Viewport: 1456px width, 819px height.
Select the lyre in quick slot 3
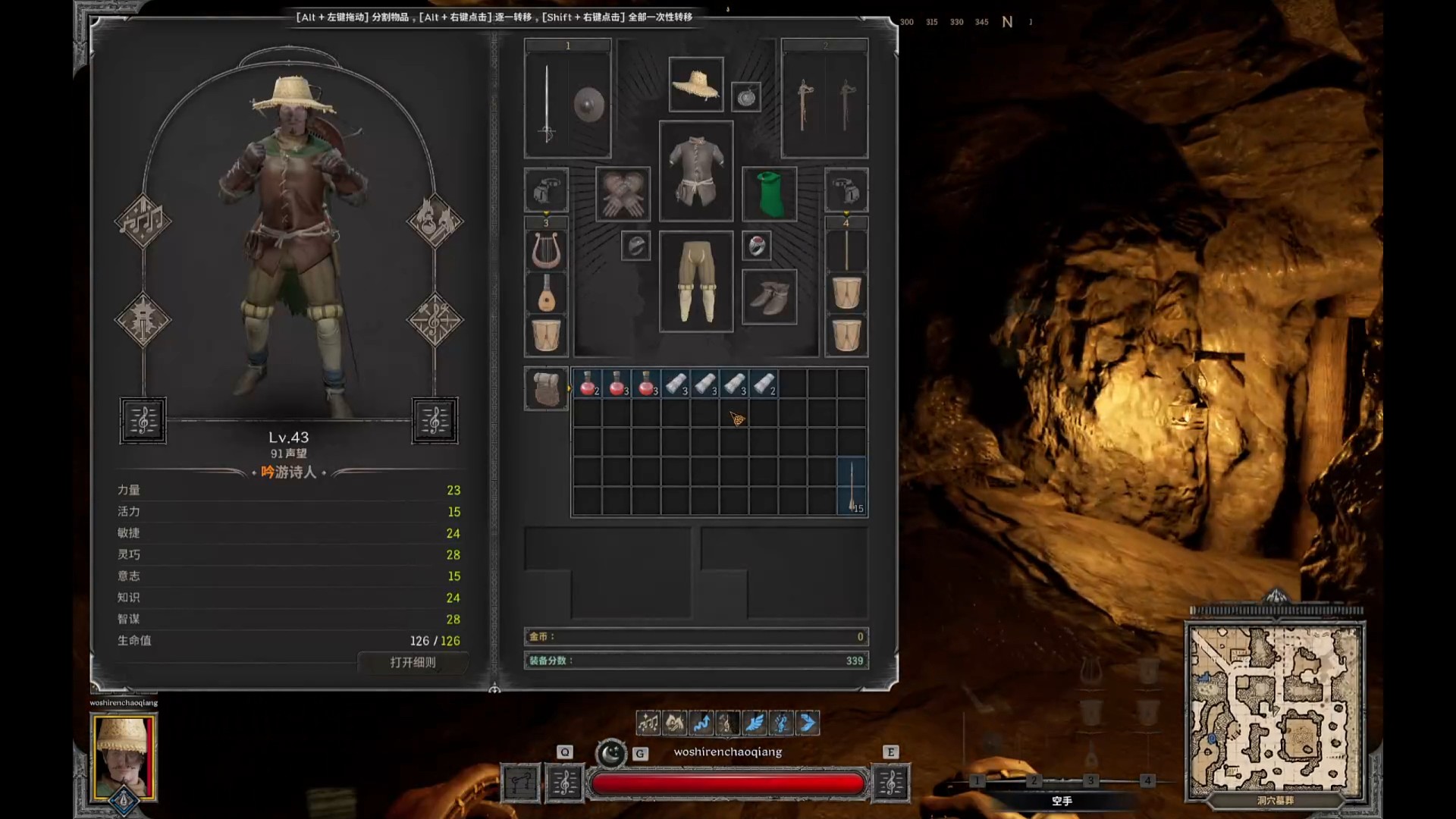546,250
